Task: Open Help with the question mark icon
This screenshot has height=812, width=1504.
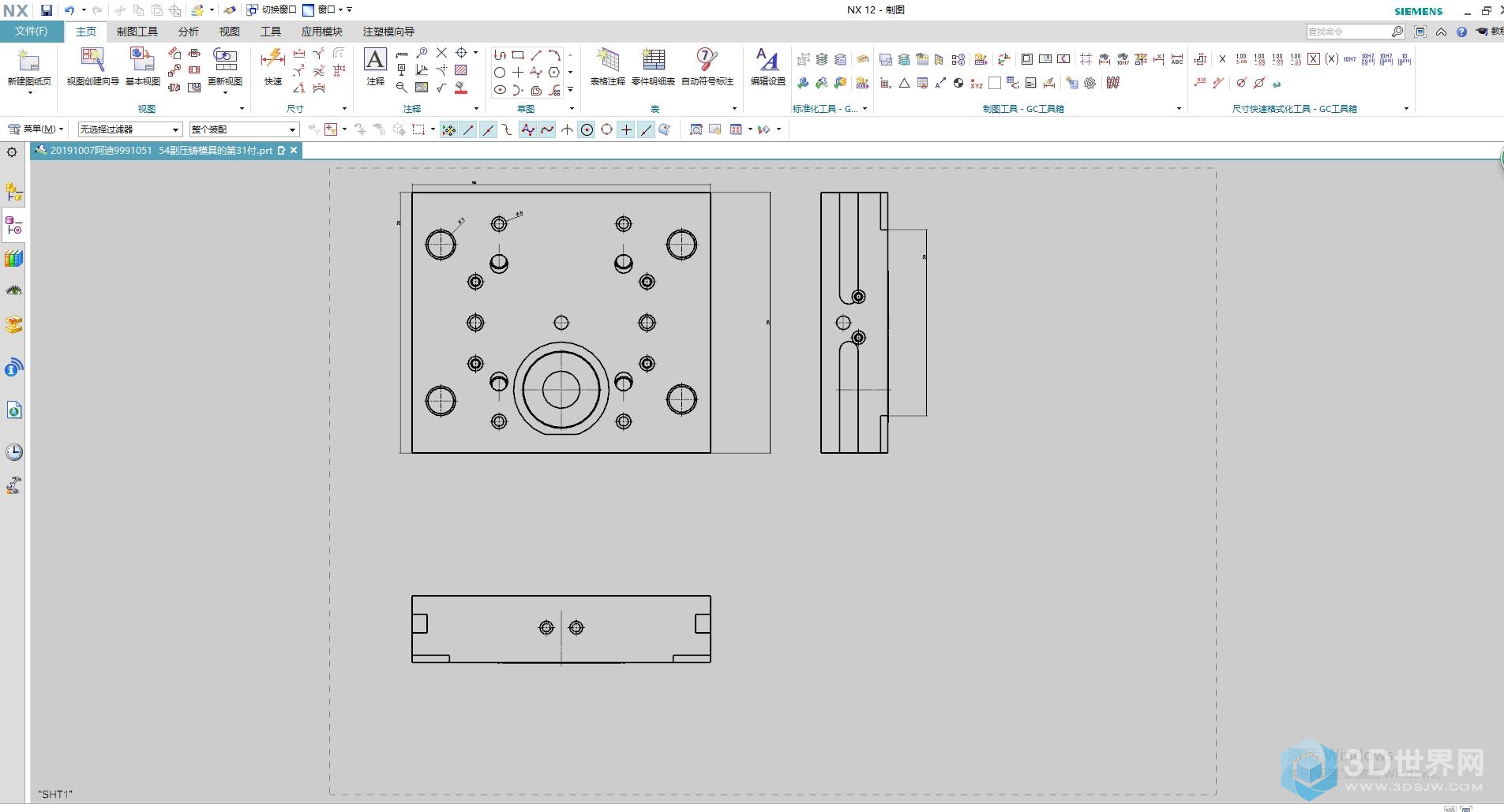Action: pyautogui.click(x=1461, y=32)
